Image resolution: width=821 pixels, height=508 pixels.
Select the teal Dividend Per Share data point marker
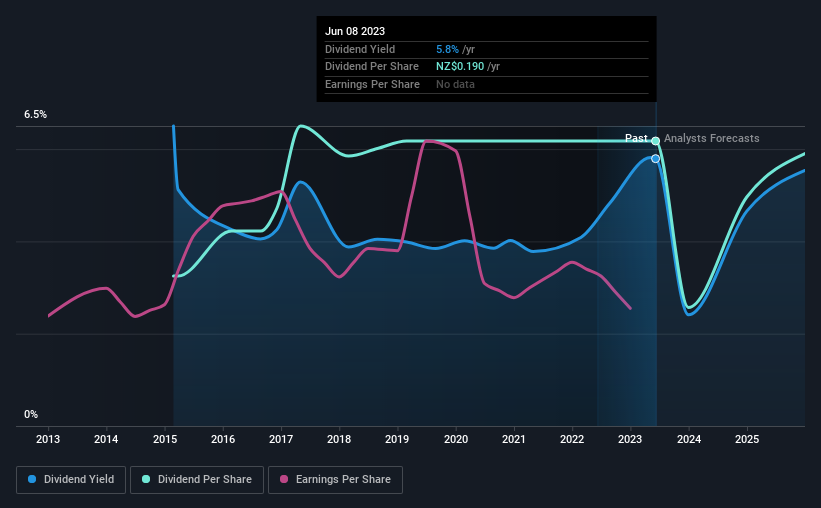click(656, 141)
